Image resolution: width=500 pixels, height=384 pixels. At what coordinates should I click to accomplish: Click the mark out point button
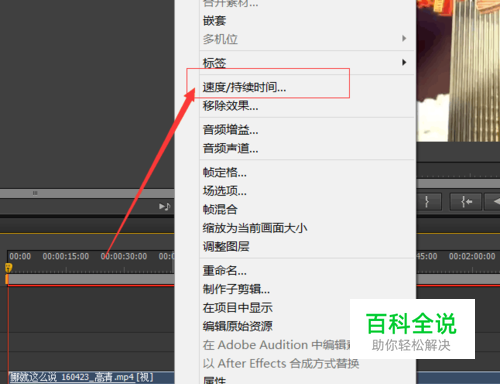click(429, 202)
